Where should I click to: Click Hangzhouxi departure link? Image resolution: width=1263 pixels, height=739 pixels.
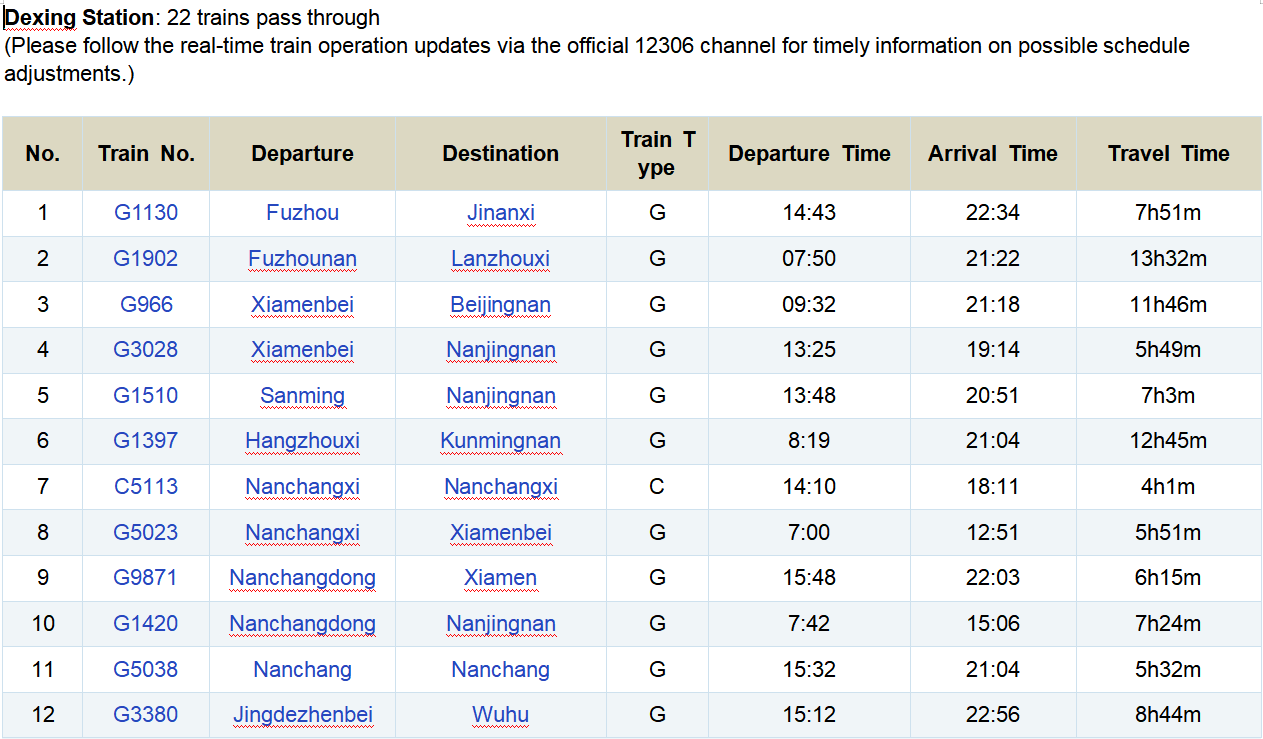point(302,441)
